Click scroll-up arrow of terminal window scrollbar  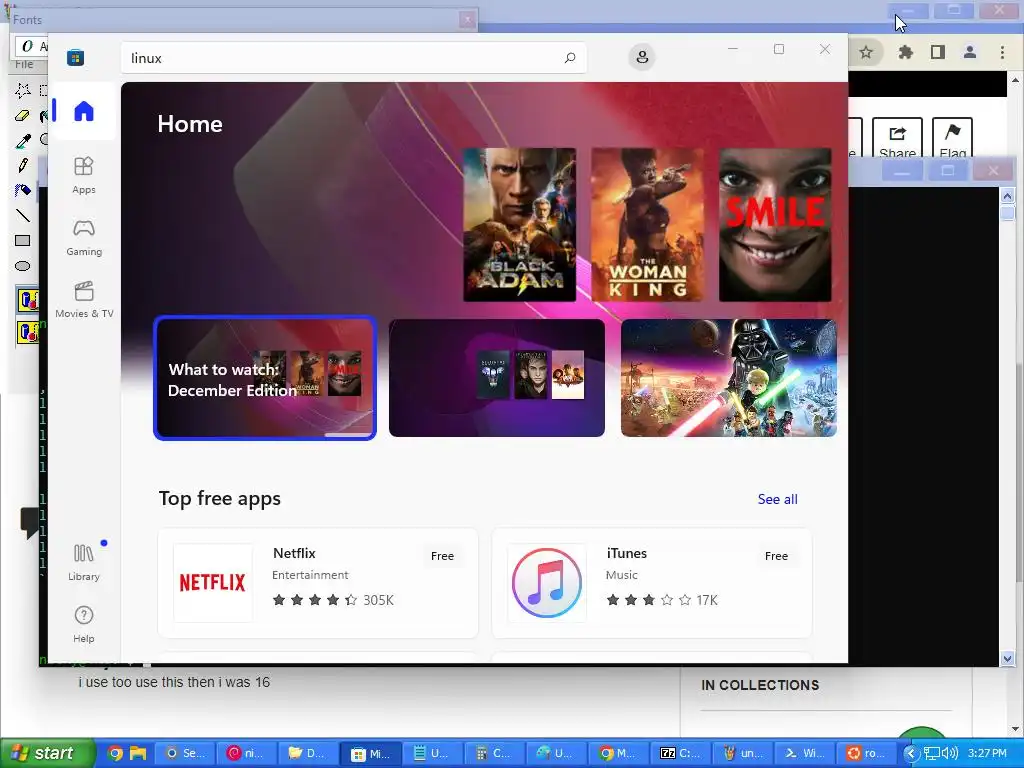[1007, 196]
